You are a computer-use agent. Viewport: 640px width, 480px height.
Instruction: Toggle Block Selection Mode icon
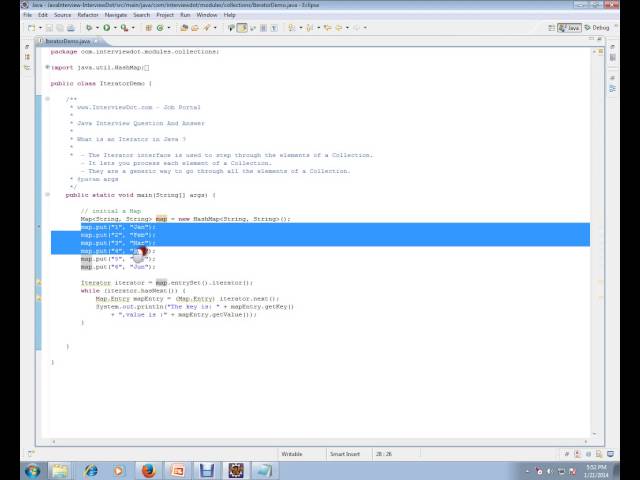(x=263, y=28)
